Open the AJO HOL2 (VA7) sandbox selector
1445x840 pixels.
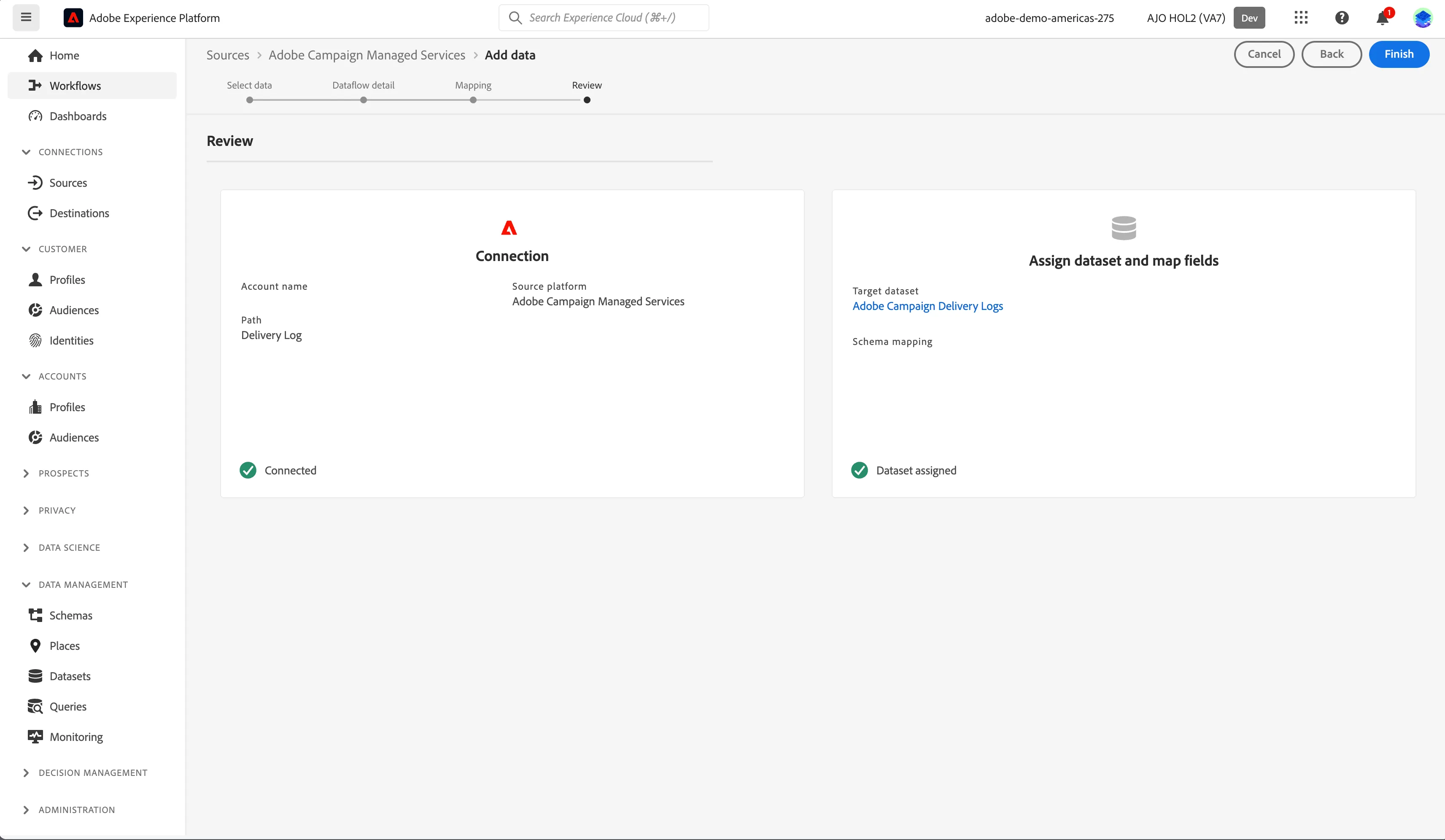(1205, 18)
